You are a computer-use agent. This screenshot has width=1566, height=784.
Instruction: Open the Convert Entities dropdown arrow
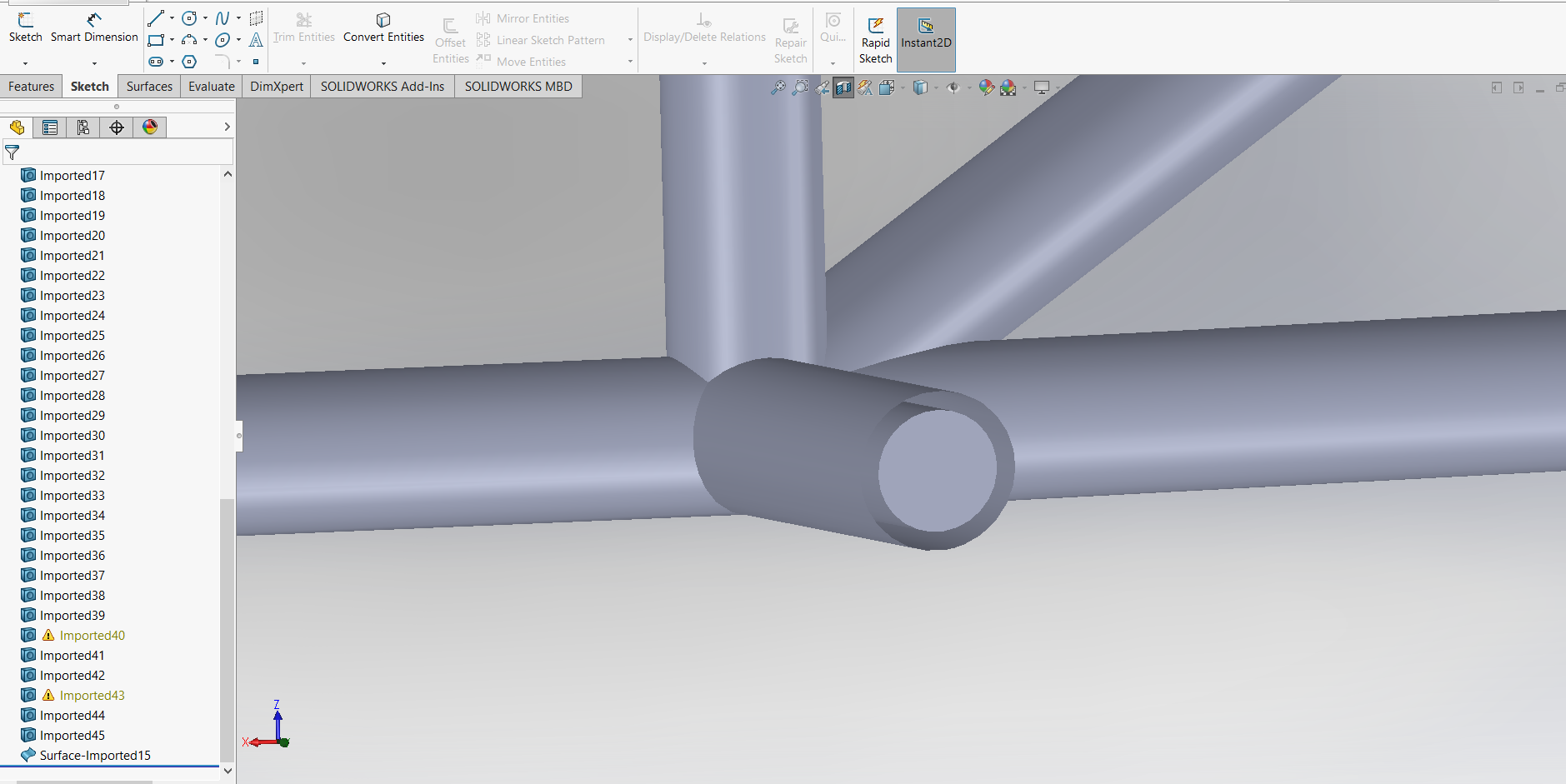tap(383, 63)
